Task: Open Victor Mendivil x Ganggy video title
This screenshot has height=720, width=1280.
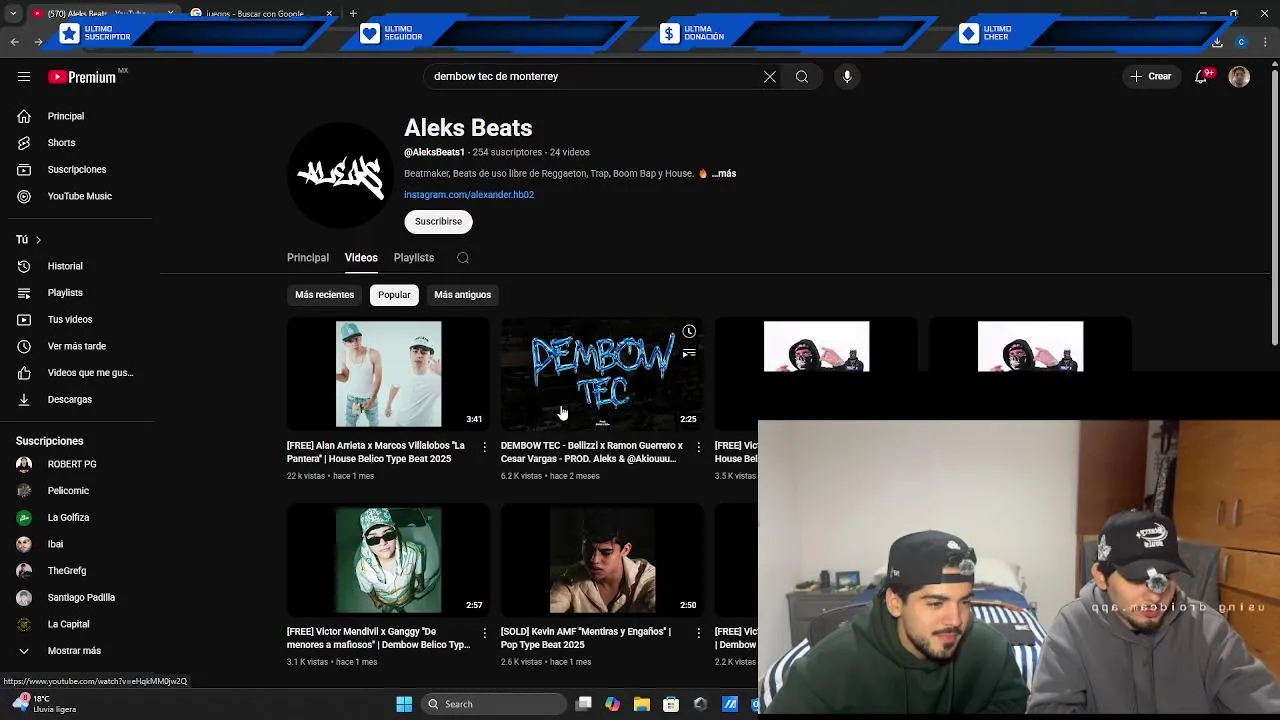Action: [x=378, y=638]
